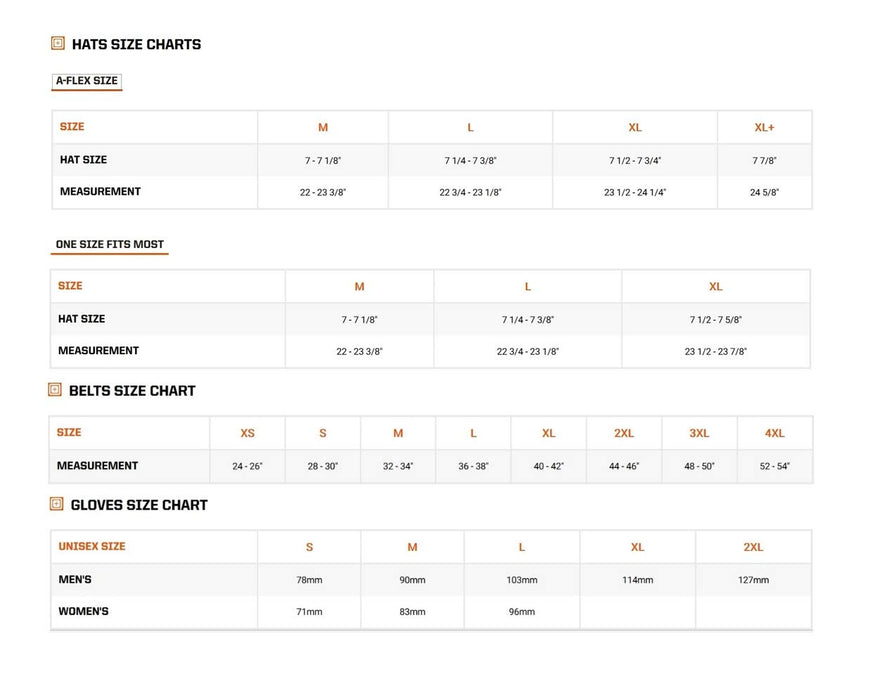
Task: Click the HATS SIZE CHARTS heading text
Action: [x=136, y=44]
